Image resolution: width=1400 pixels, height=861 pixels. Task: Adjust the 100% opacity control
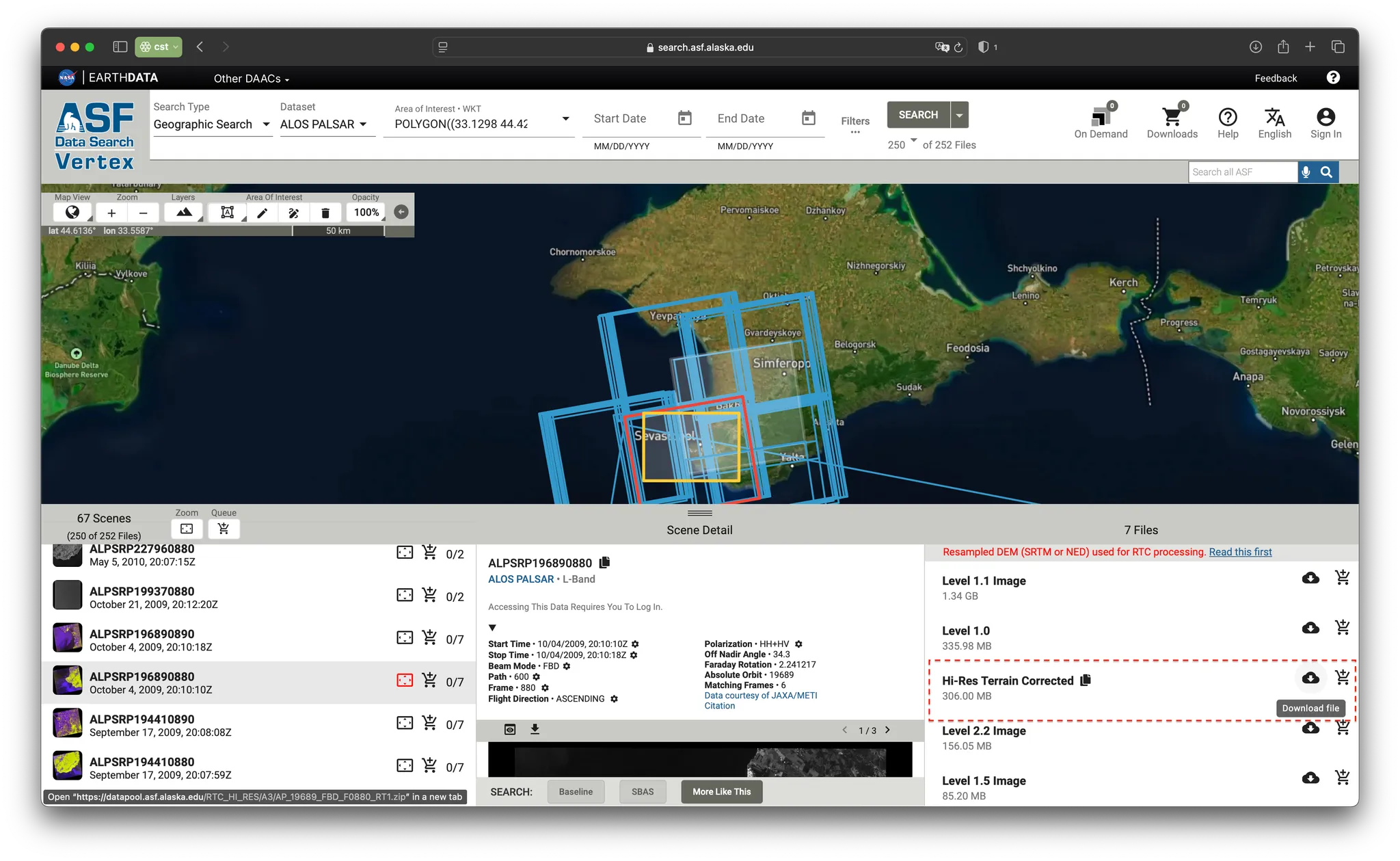coord(367,213)
